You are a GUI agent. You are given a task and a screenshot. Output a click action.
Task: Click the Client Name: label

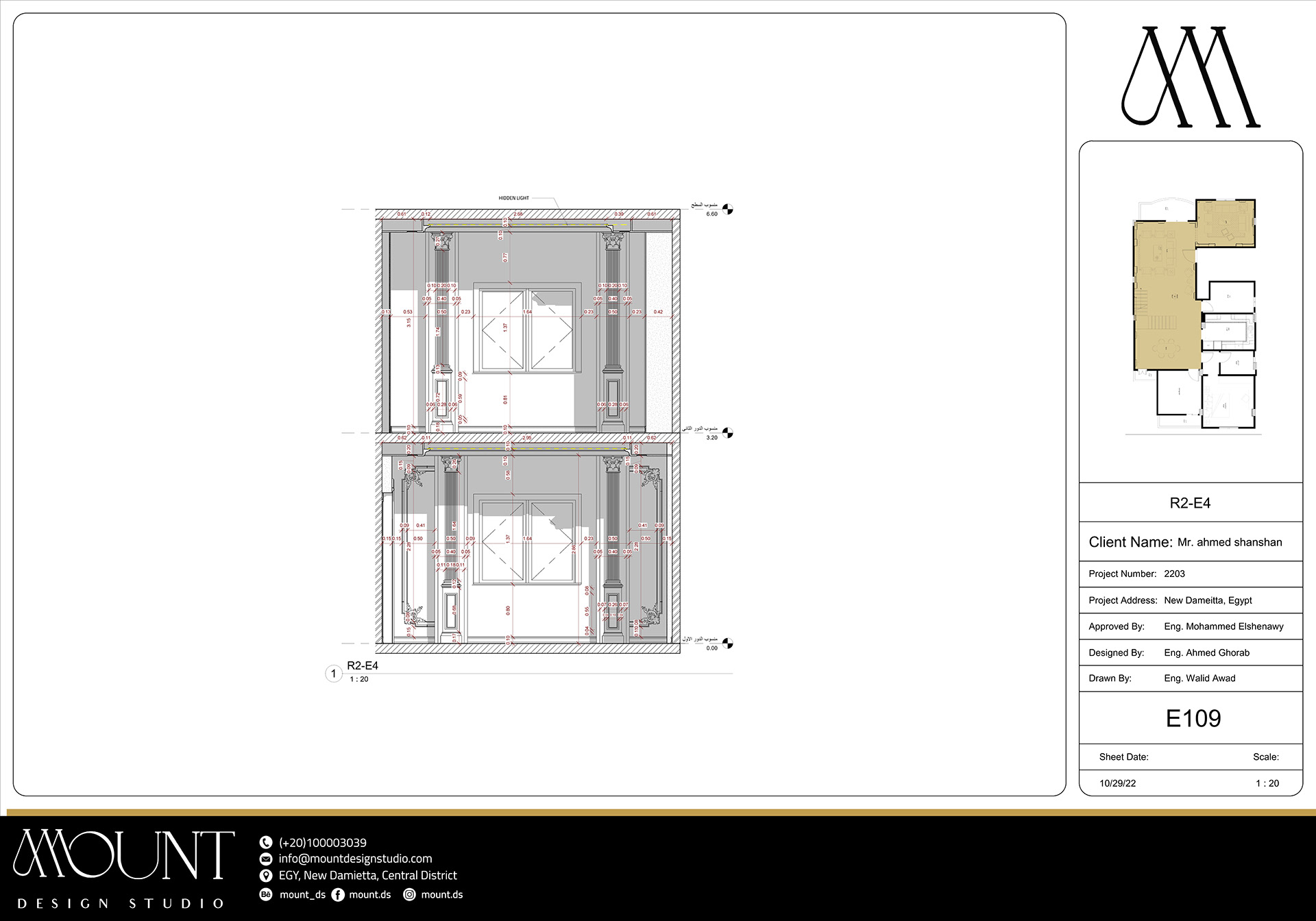coord(1130,542)
